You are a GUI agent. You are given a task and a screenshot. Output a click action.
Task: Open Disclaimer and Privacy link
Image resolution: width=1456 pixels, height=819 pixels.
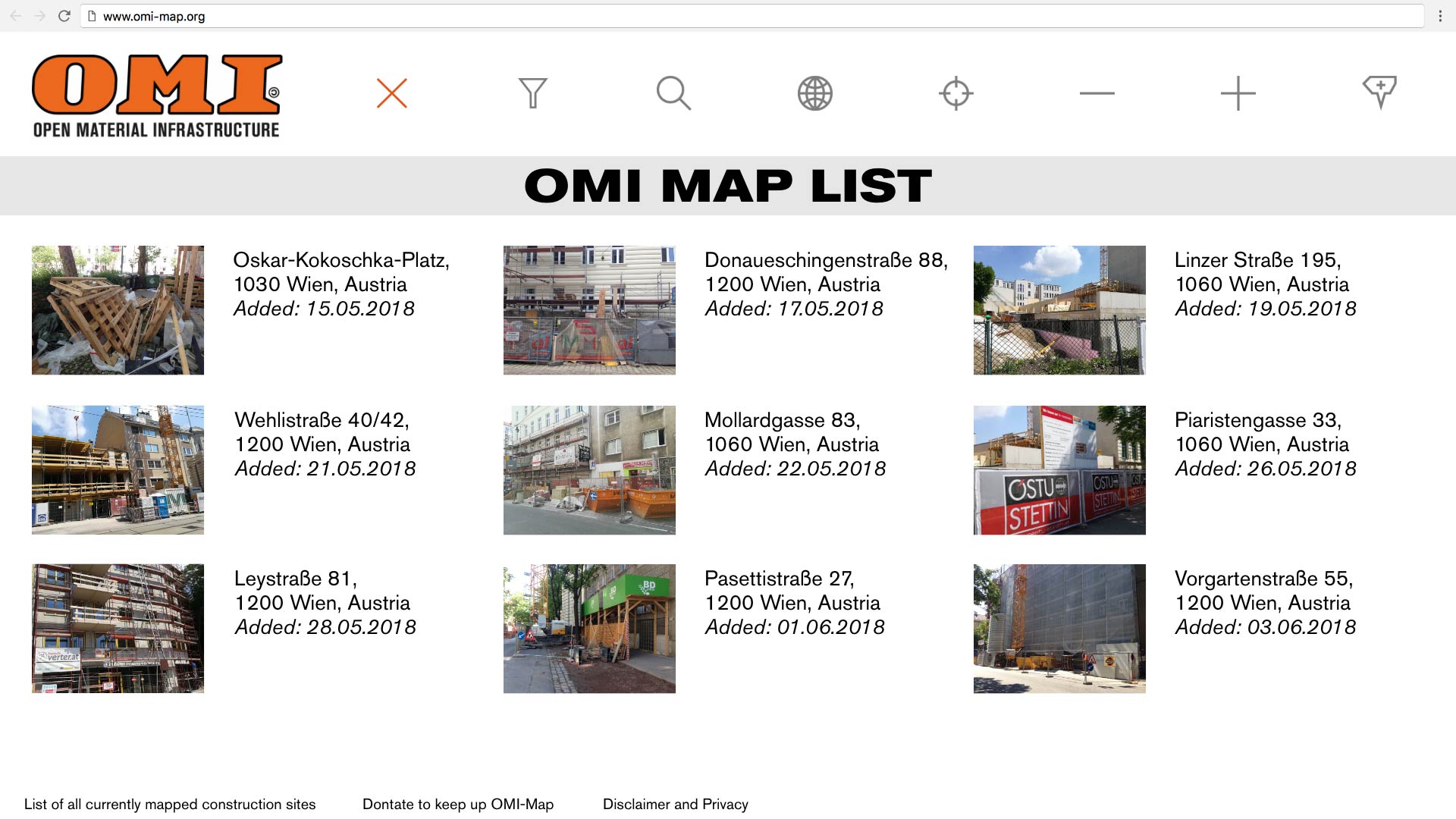pyautogui.click(x=675, y=804)
